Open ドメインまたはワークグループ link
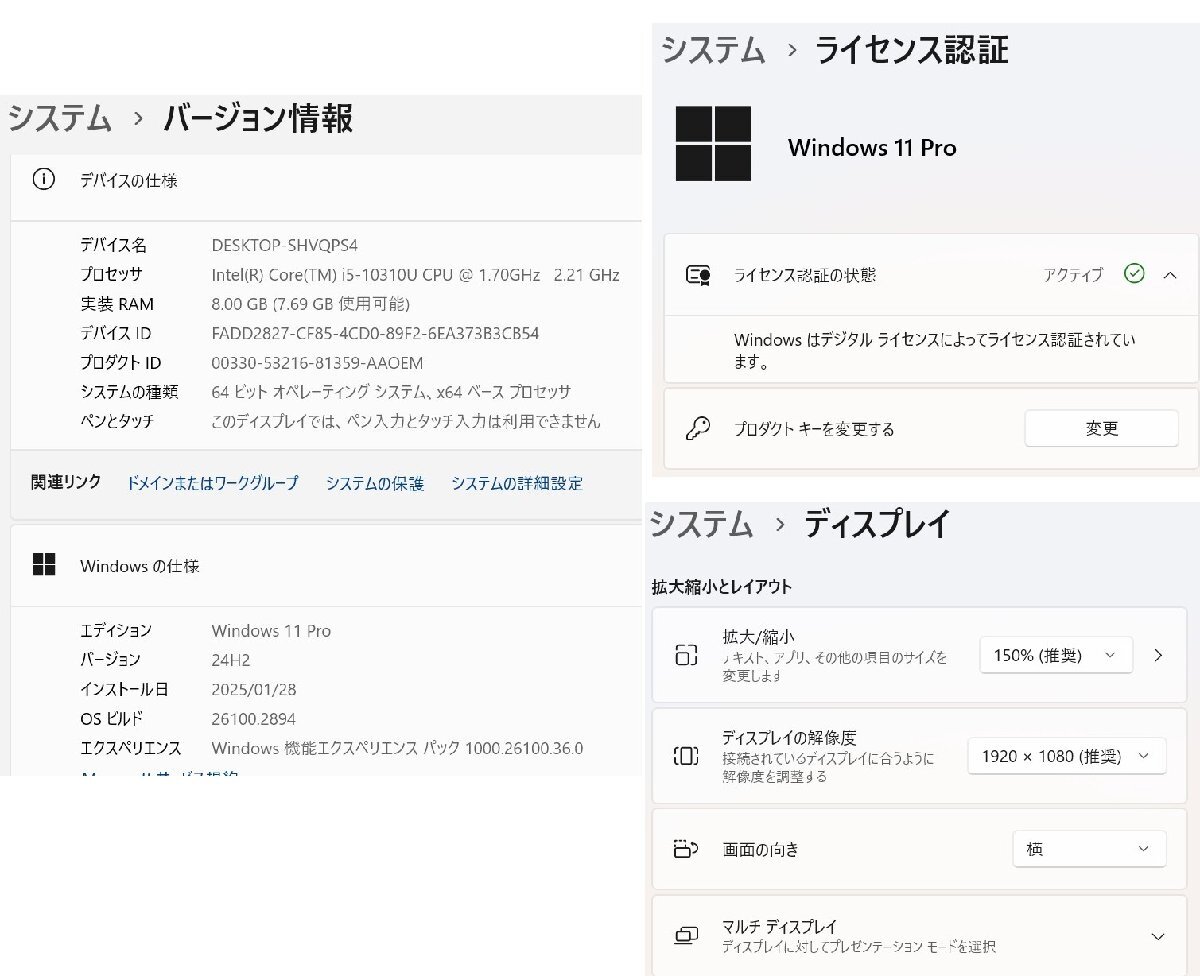 tap(212, 483)
